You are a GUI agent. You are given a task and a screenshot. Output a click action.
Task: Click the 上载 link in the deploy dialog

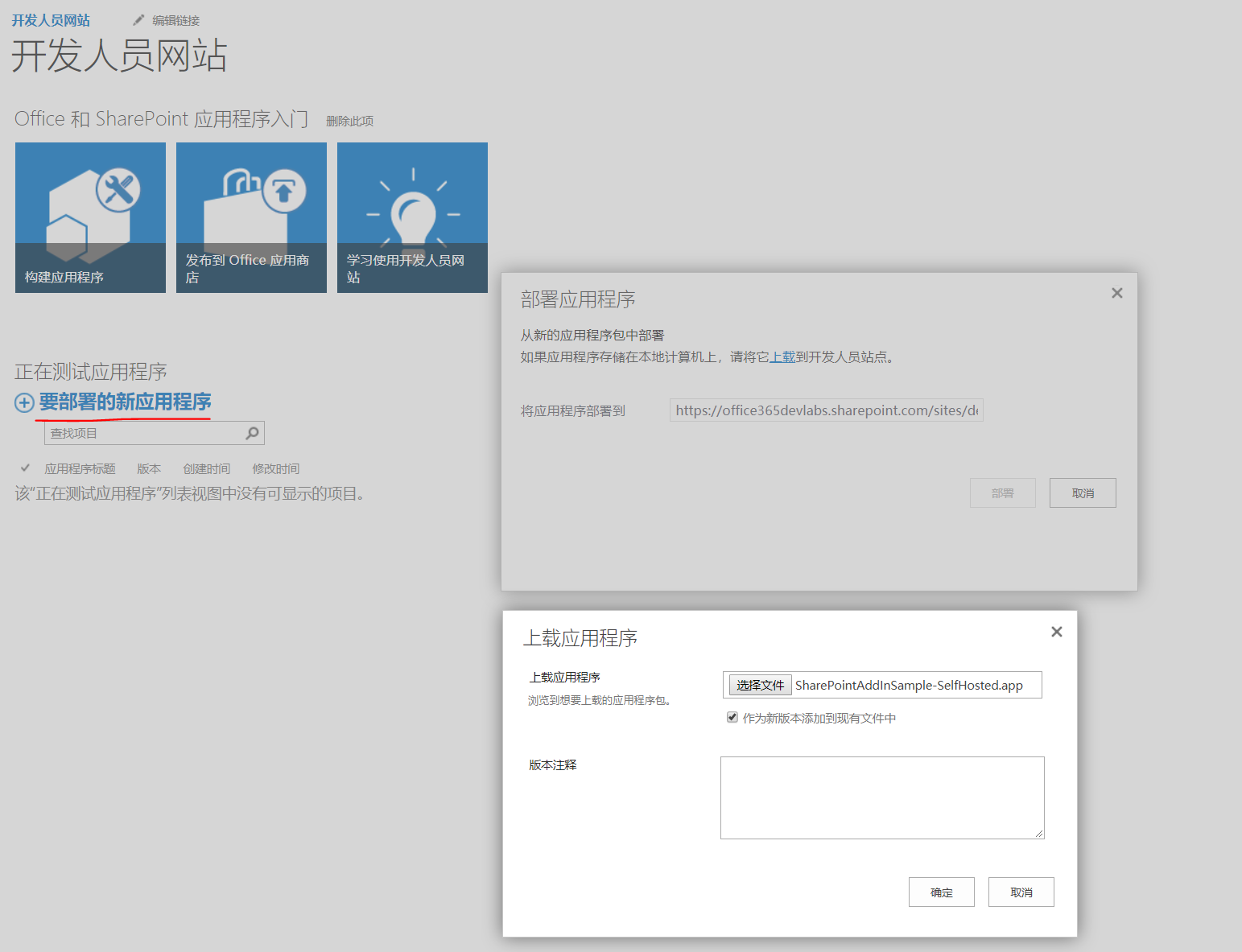point(782,356)
